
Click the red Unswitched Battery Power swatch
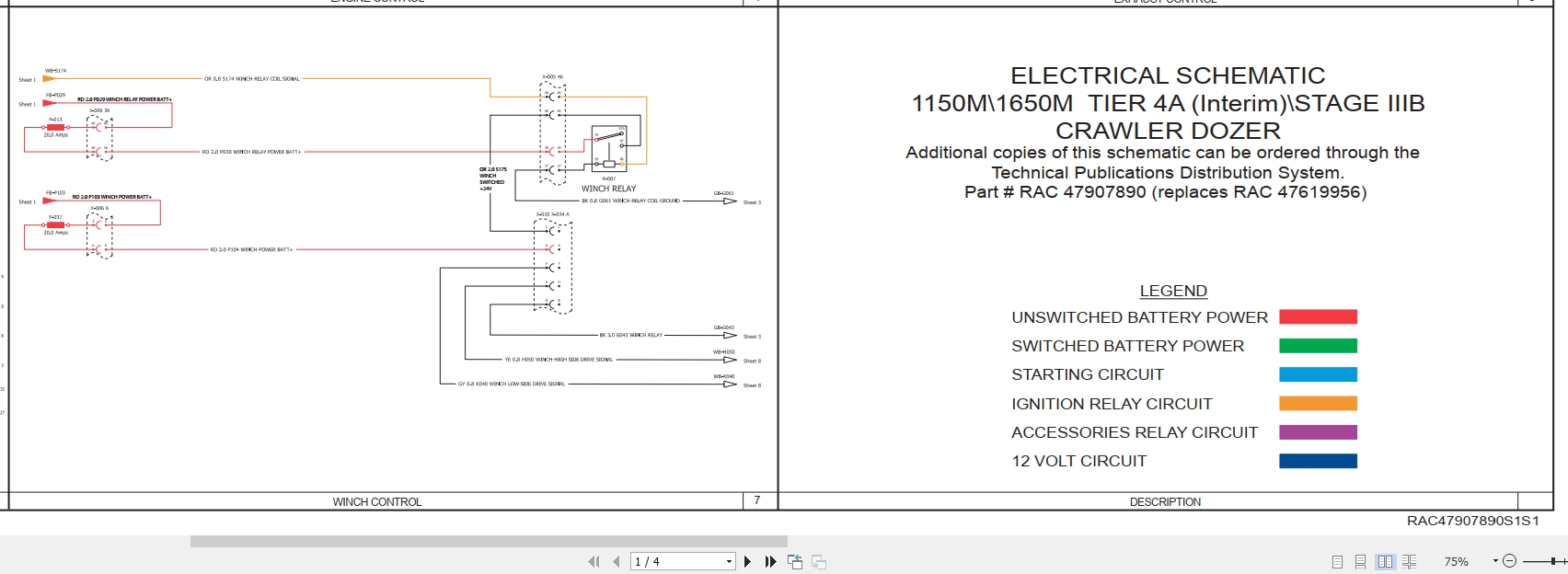pos(1318,317)
